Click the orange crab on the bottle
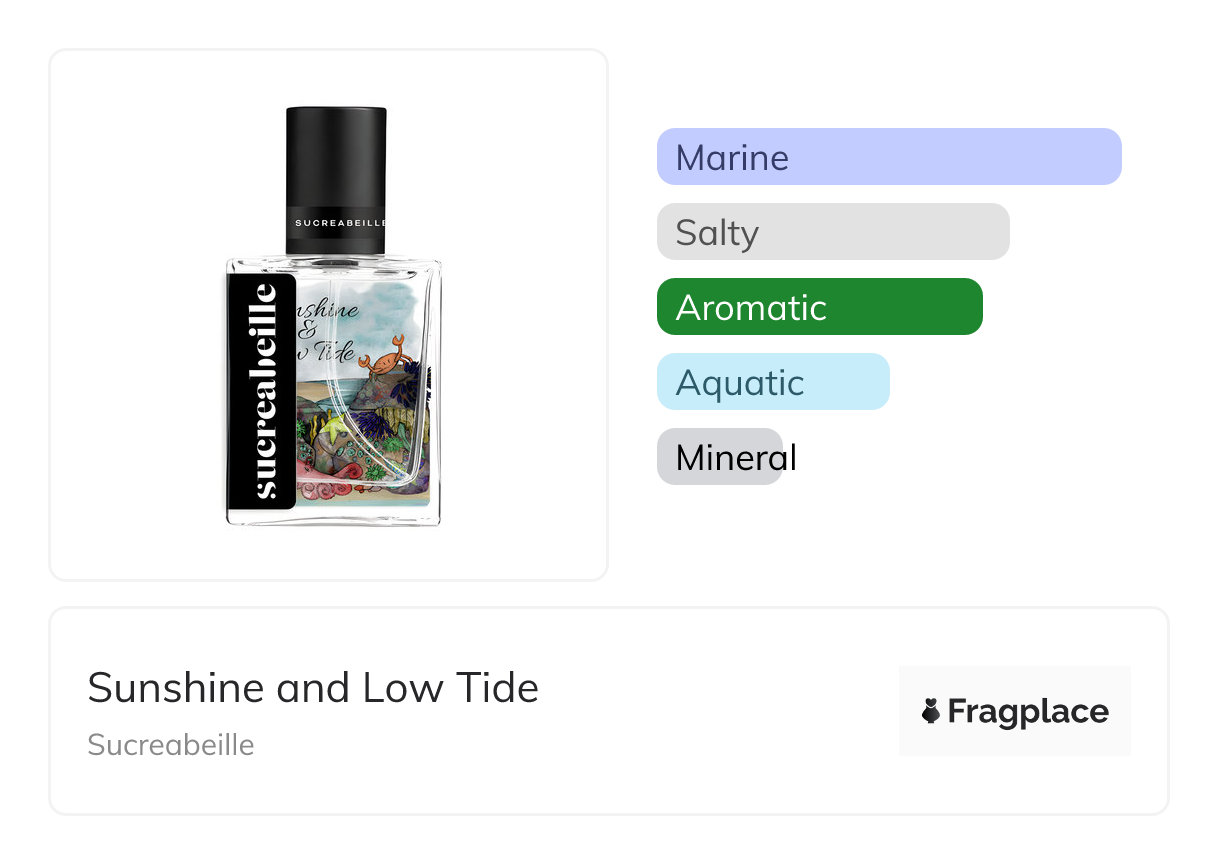 pyautogui.click(x=384, y=355)
